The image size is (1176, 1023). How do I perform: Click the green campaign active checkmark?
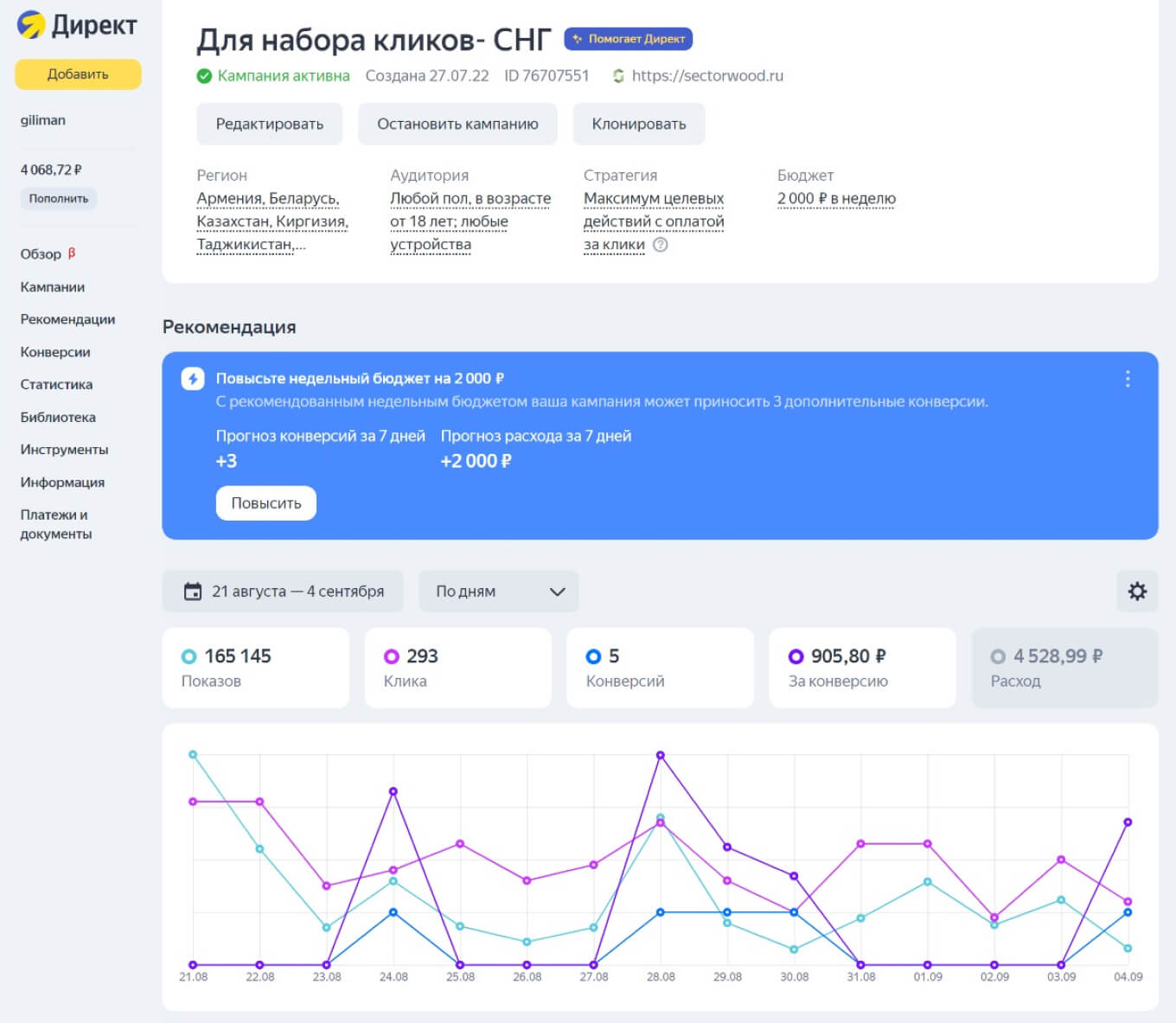[x=204, y=76]
